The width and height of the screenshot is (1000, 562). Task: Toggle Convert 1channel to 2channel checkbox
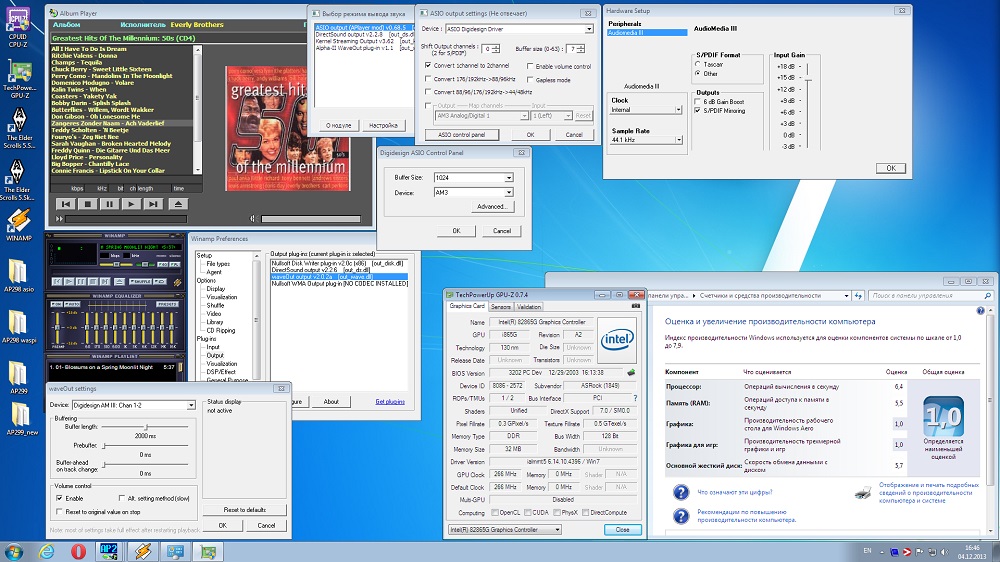click(429, 66)
